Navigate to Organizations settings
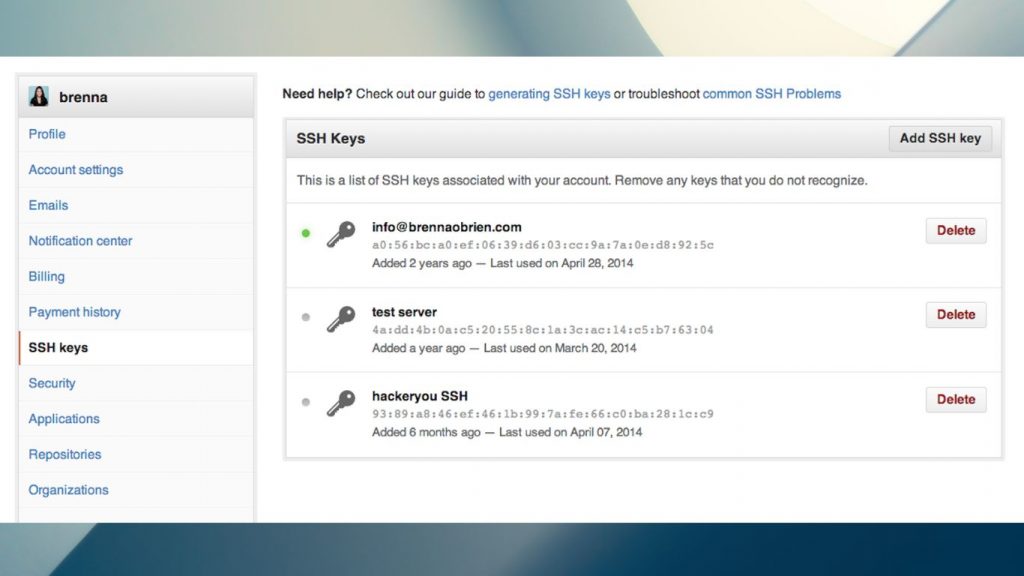The width and height of the screenshot is (1024, 576). point(68,489)
